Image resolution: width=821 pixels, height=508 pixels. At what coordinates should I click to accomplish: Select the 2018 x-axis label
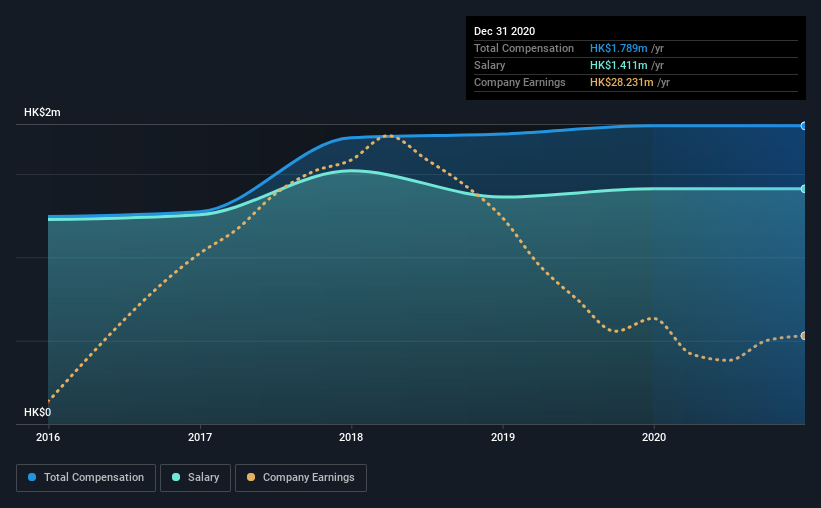(351, 437)
